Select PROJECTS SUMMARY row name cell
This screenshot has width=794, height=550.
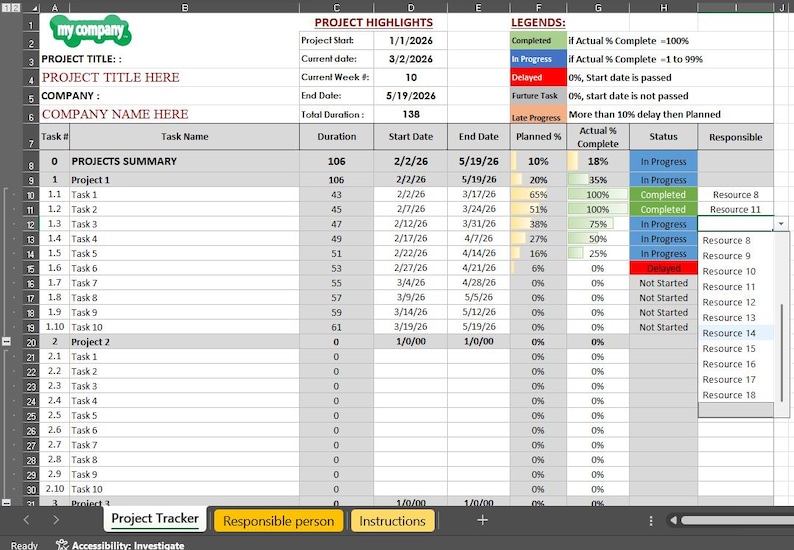pyautogui.click(x=184, y=162)
